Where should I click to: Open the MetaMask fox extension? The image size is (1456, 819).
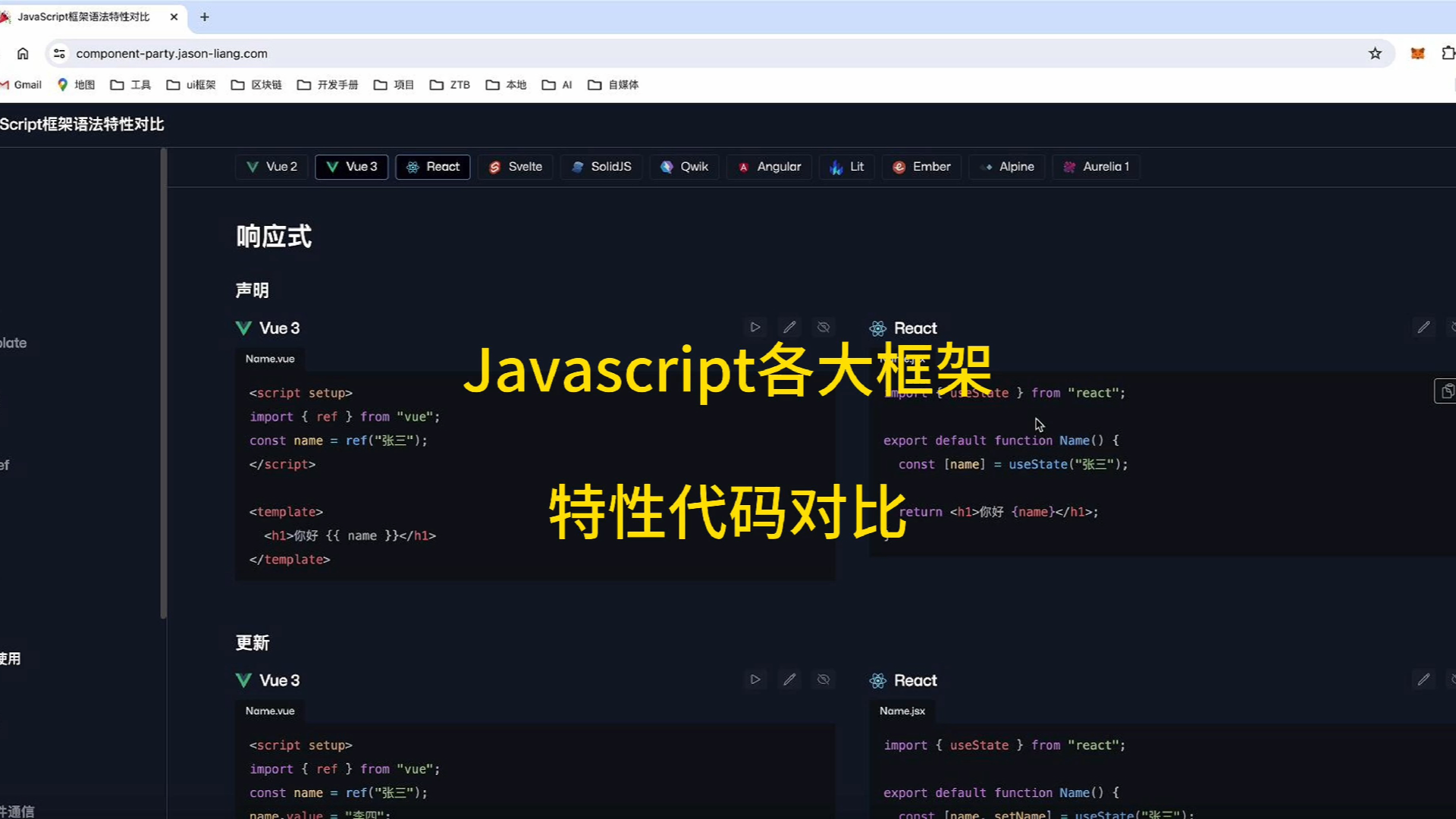[x=1417, y=54]
